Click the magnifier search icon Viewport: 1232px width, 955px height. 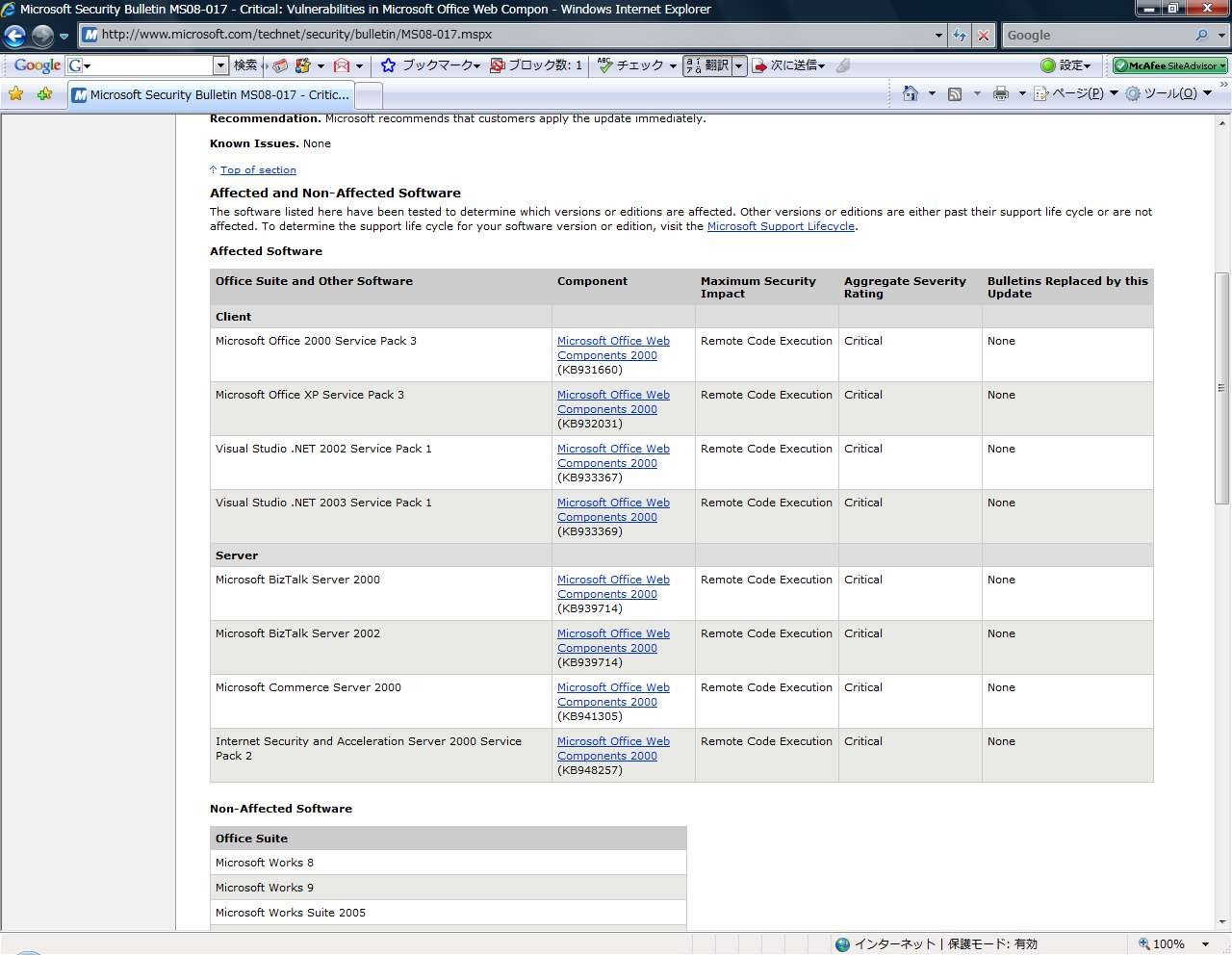point(1201,35)
